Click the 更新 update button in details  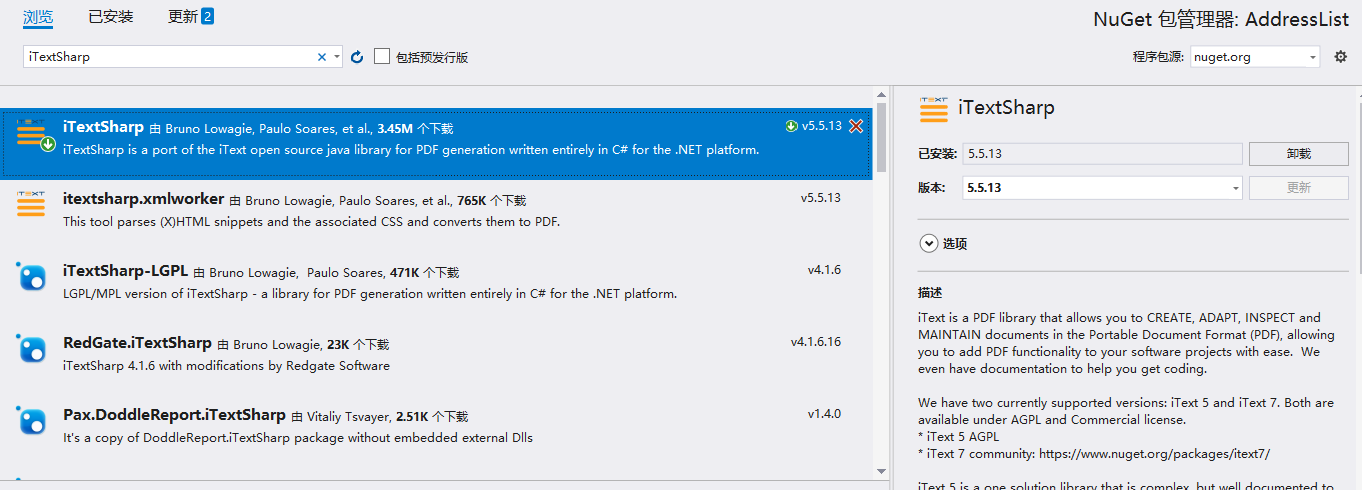click(x=1298, y=187)
